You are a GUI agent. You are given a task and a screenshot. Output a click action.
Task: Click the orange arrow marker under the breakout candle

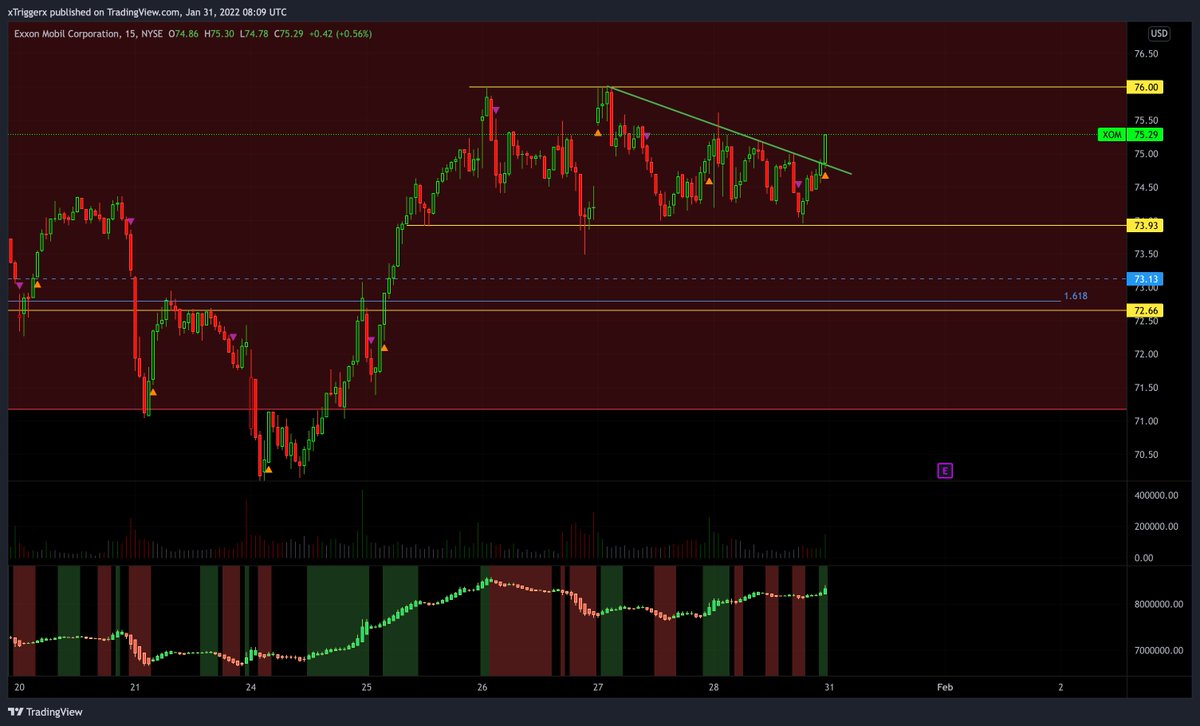(825, 175)
